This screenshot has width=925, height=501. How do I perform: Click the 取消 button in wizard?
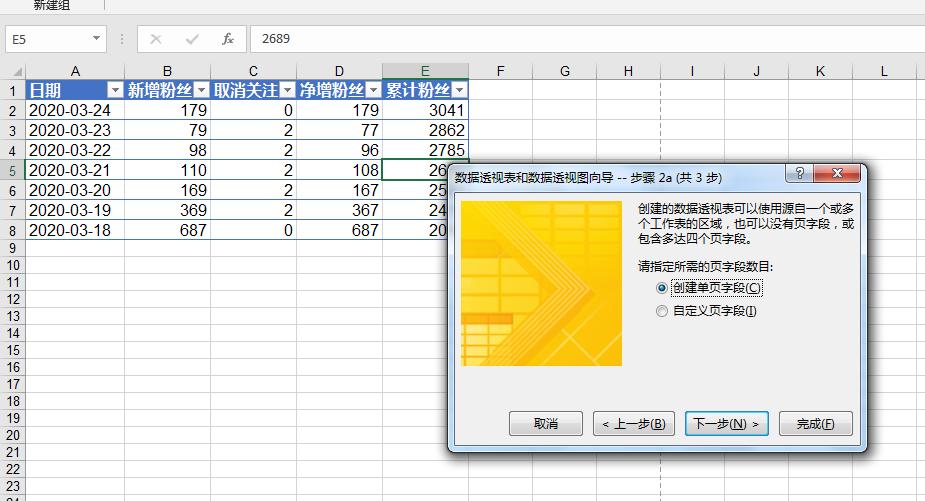click(546, 424)
